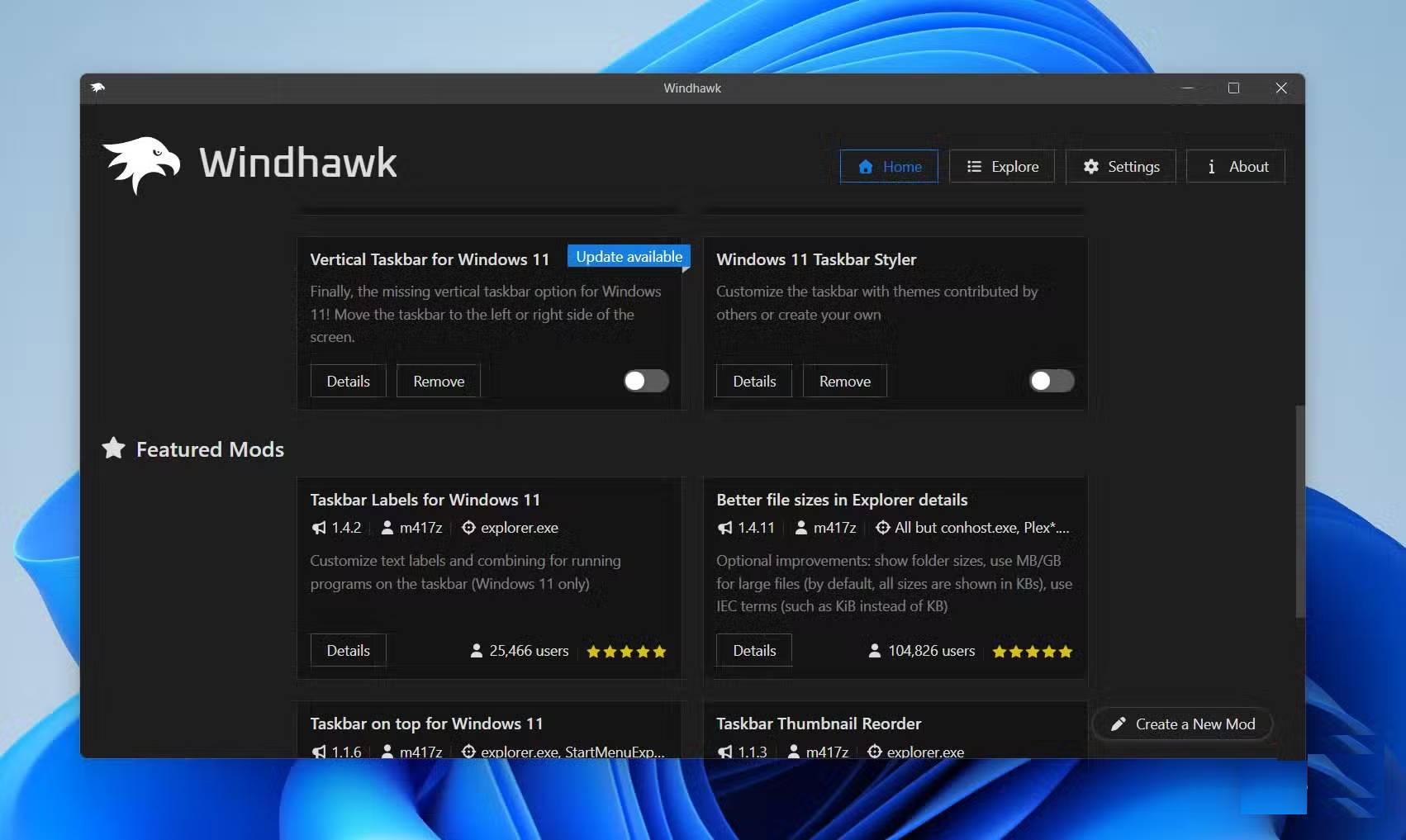Click the Featured Mods heading
The width and height of the screenshot is (1406, 840).
[x=210, y=449]
